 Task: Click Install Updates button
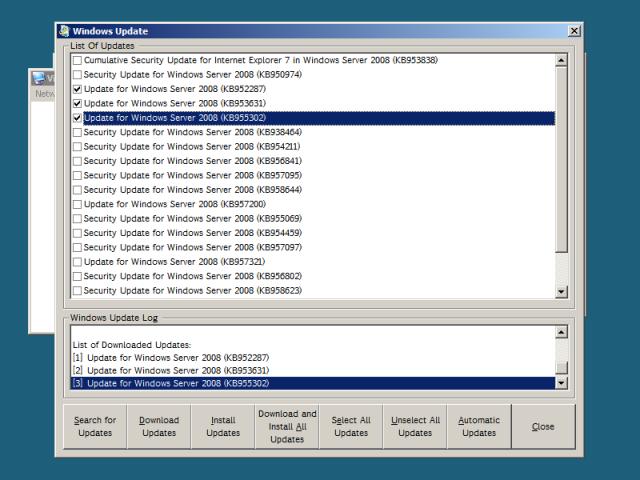click(223, 427)
